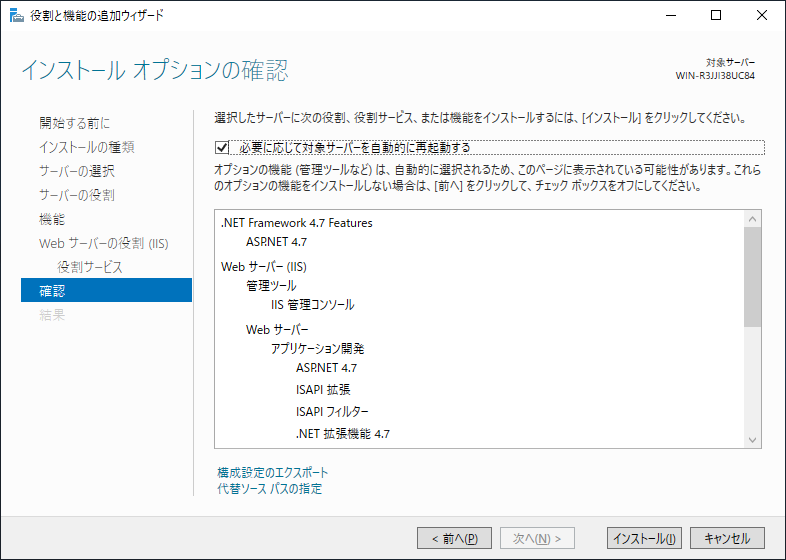Image resolution: width=786 pixels, height=560 pixels.
Task: Toggle automatic server restart checkbox
Action: 222,147
